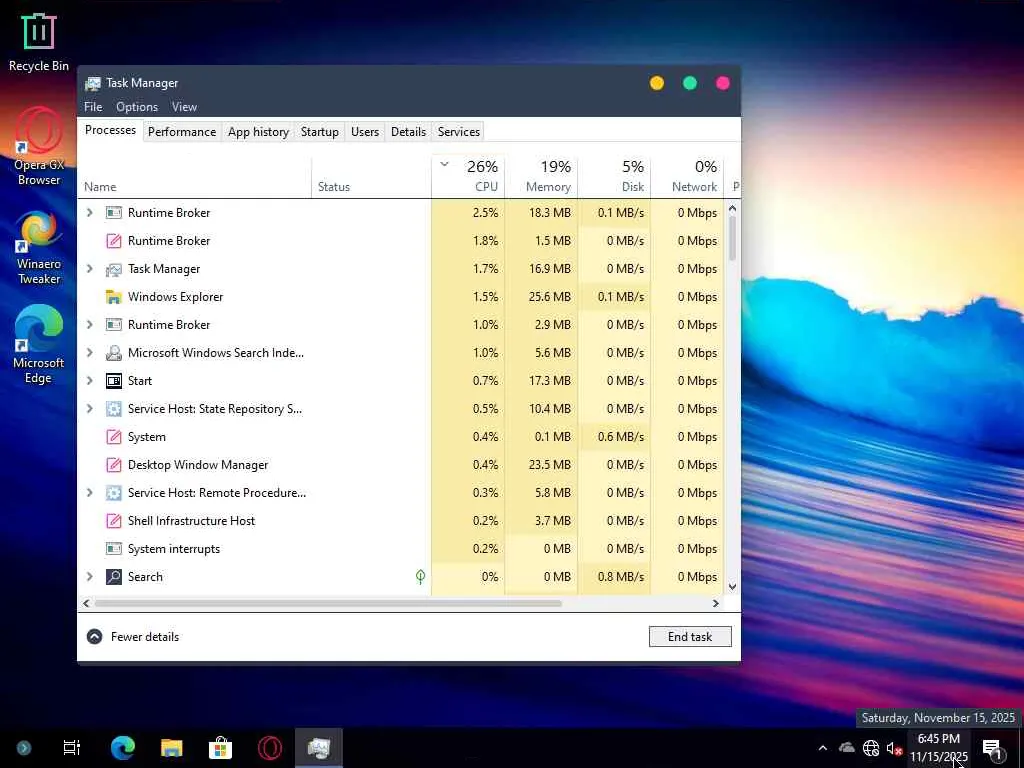Click the Start process icon

click(114, 381)
